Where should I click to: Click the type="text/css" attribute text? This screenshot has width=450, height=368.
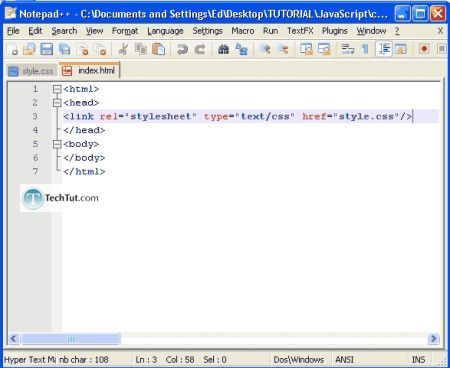tap(249, 116)
